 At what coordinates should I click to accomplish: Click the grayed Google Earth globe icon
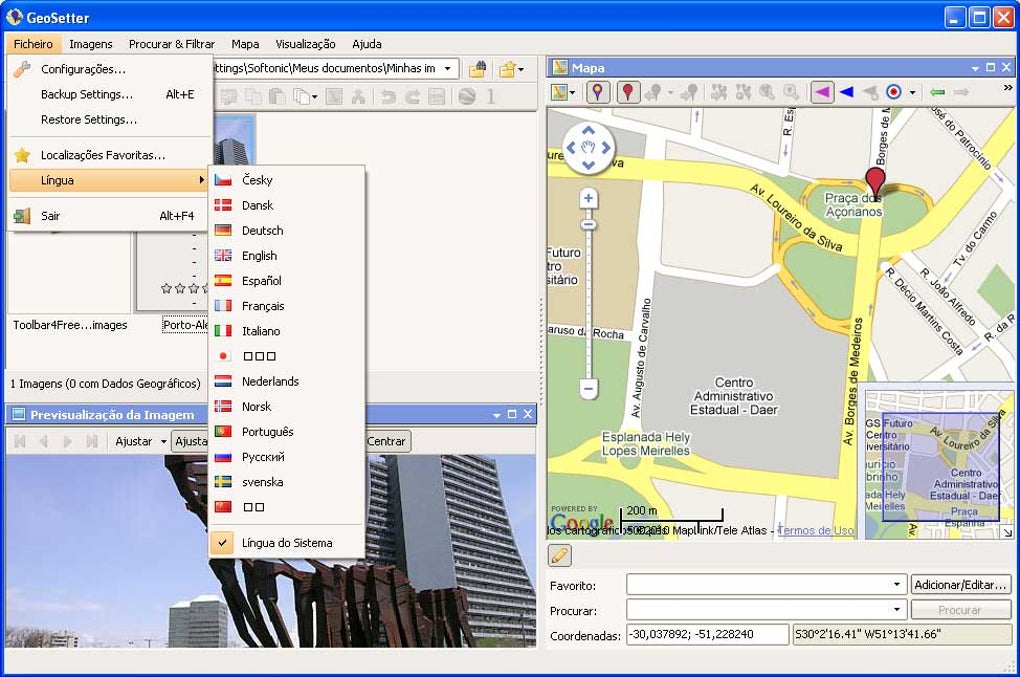coord(466,96)
